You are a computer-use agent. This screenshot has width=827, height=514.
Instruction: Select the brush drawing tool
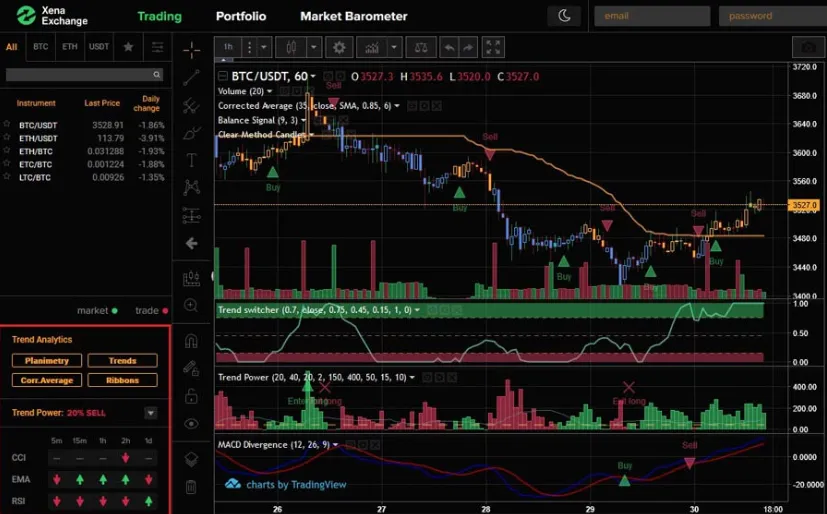coord(191,133)
